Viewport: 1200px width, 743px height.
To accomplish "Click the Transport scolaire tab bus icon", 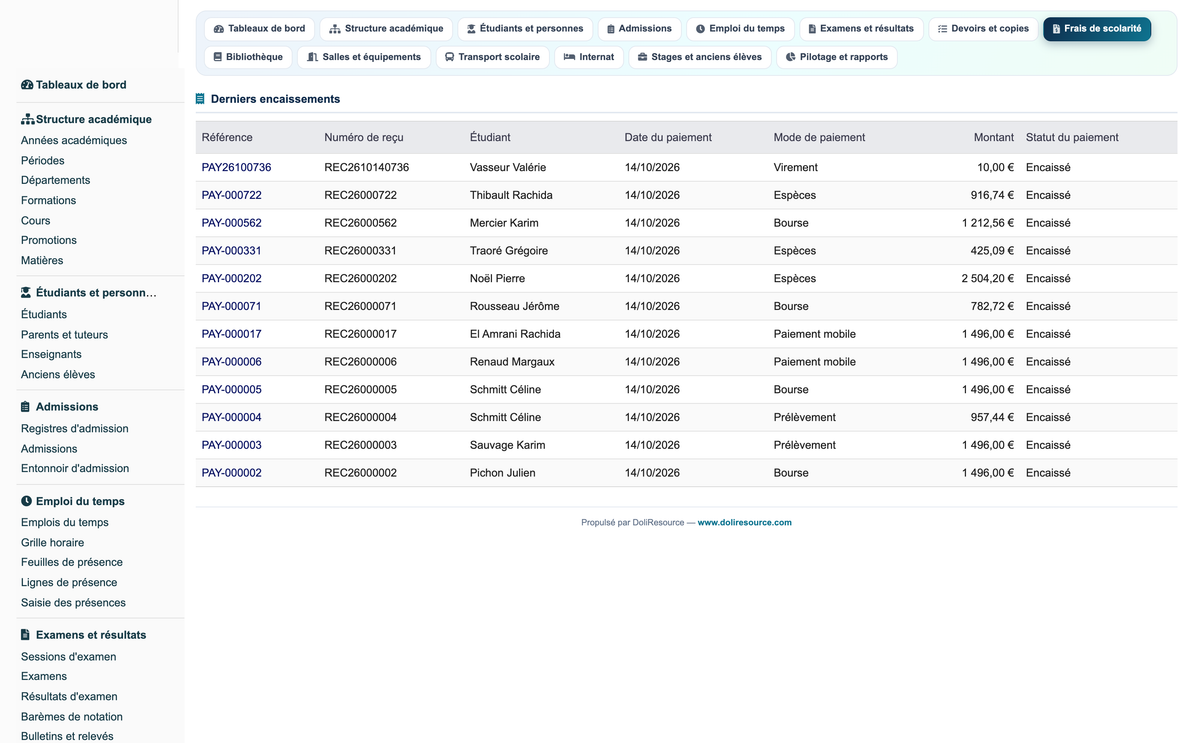I will pos(450,57).
